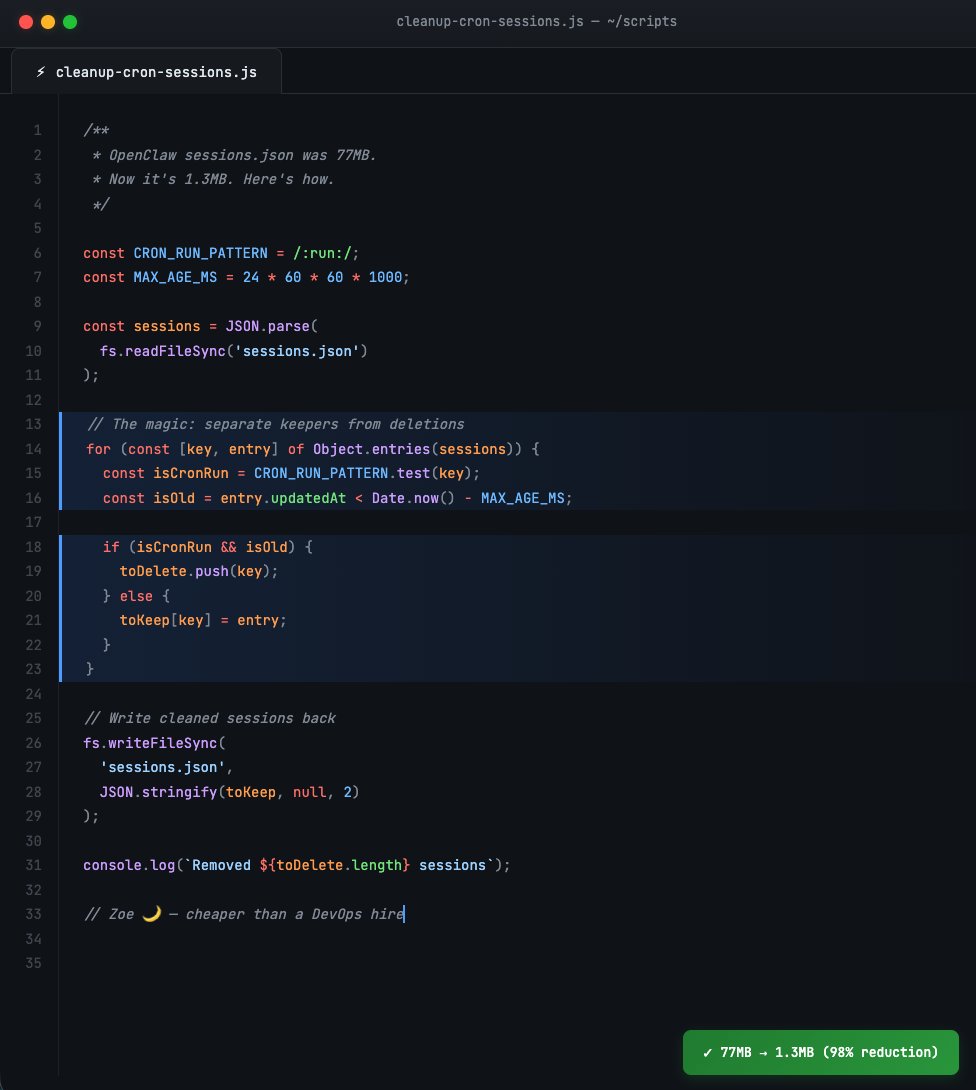This screenshot has height=1090, width=976.
Task: Click Date.now() on line 16
Action: pyautogui.click(x=413, y=498)
